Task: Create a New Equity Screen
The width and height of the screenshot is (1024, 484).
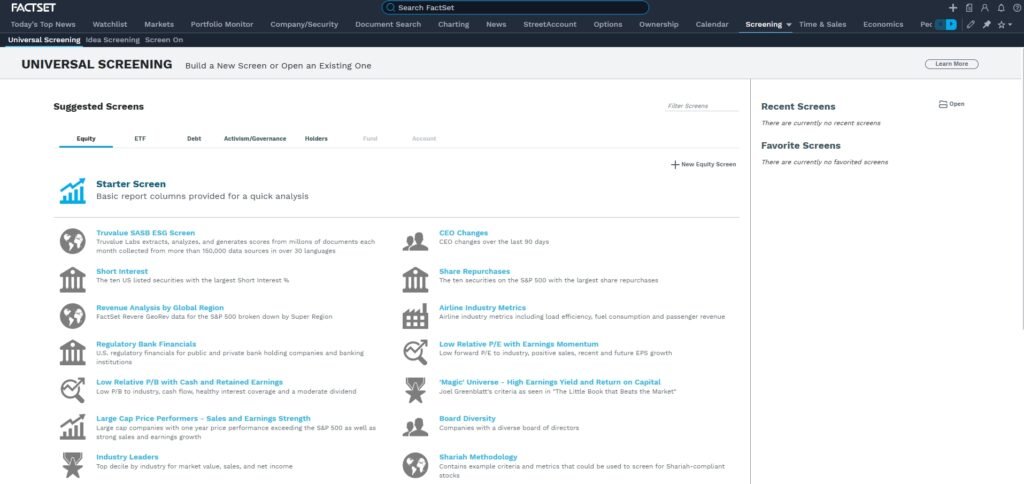Action: click(703, 164)
